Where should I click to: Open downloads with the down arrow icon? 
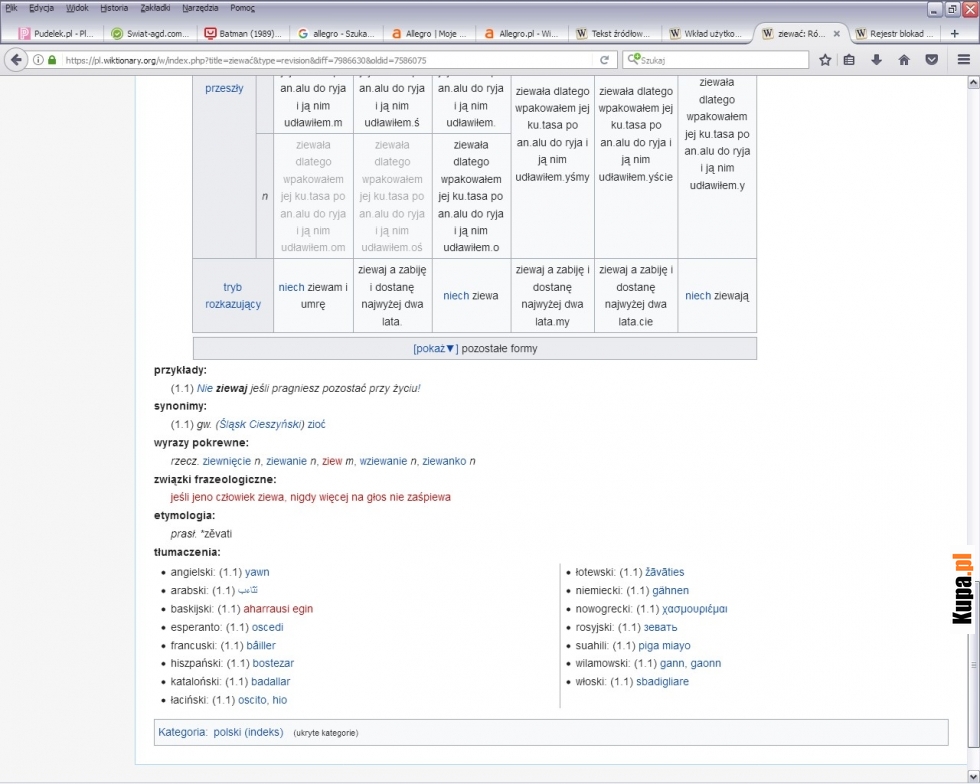tap(876, 60)
